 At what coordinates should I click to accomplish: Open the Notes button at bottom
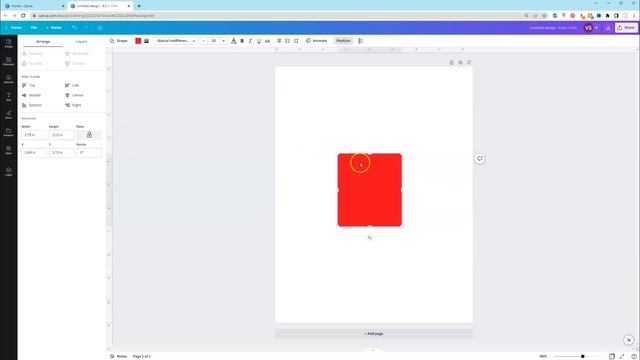point(118,356)
